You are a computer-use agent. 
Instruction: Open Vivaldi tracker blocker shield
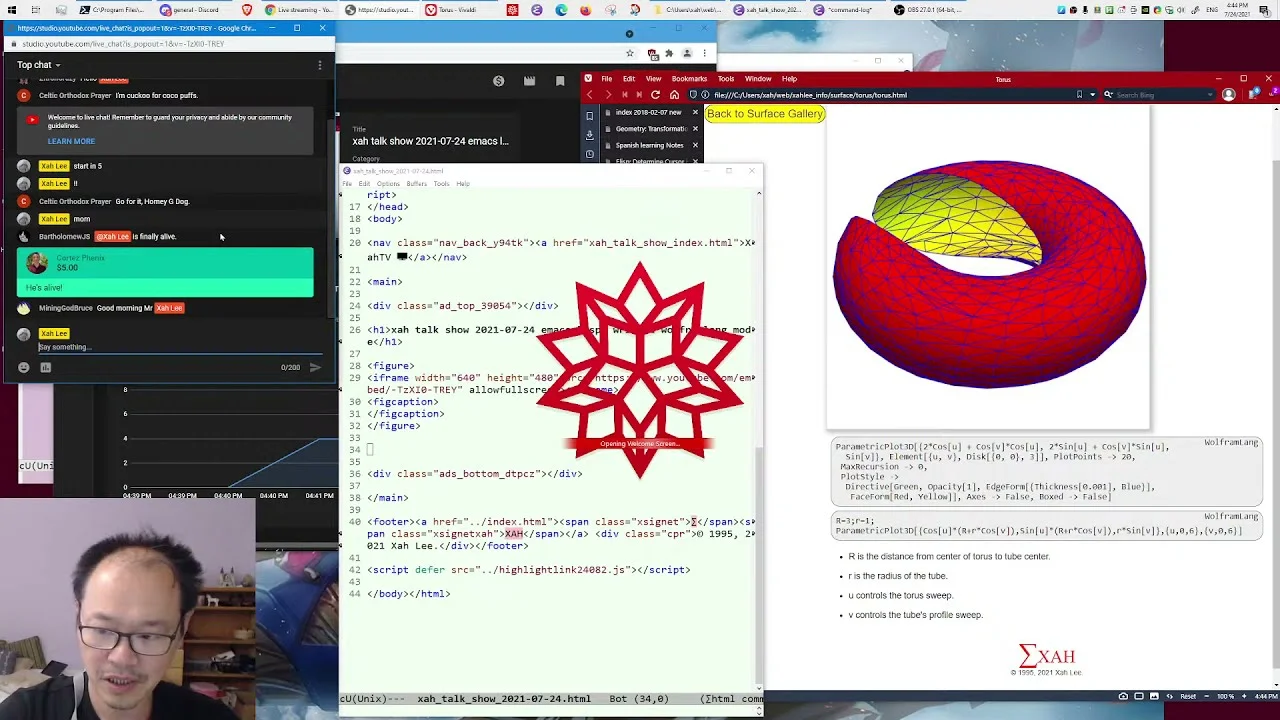click(x=692, y=95)
